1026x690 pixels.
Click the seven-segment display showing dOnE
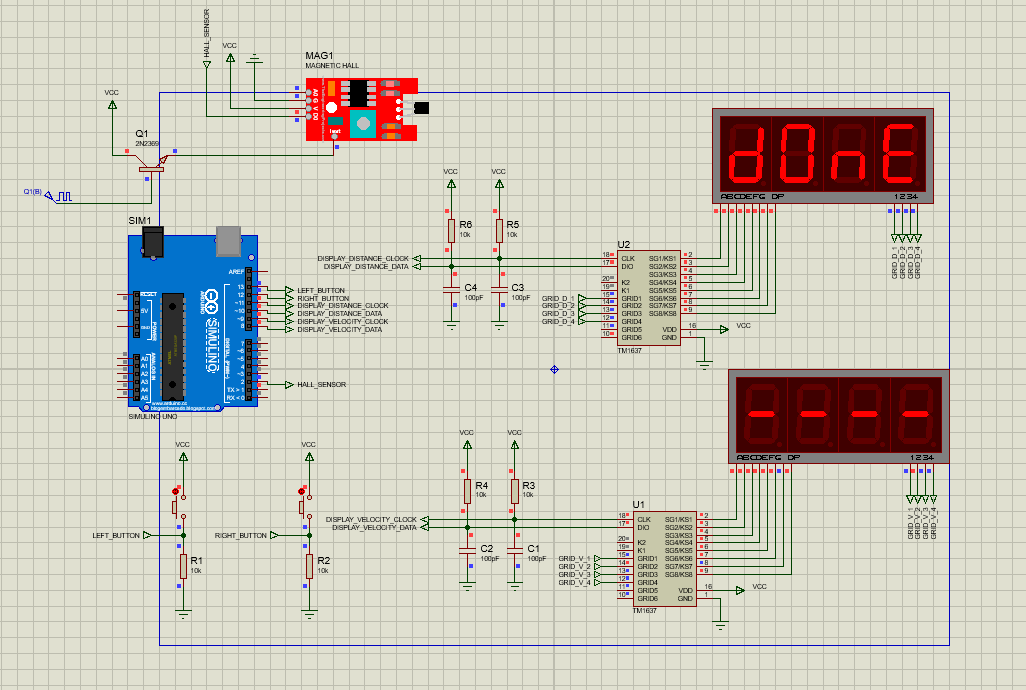tap(823, 156)
